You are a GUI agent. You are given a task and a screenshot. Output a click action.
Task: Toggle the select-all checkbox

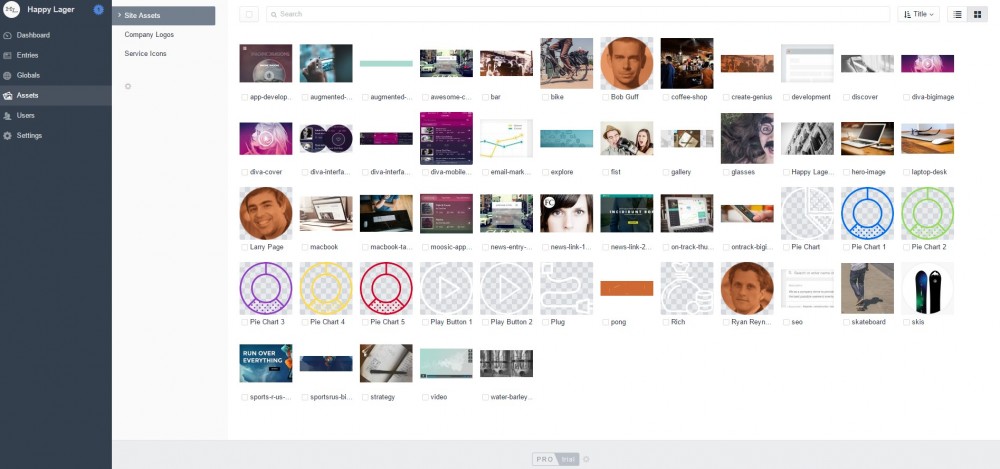coord(249,14)
